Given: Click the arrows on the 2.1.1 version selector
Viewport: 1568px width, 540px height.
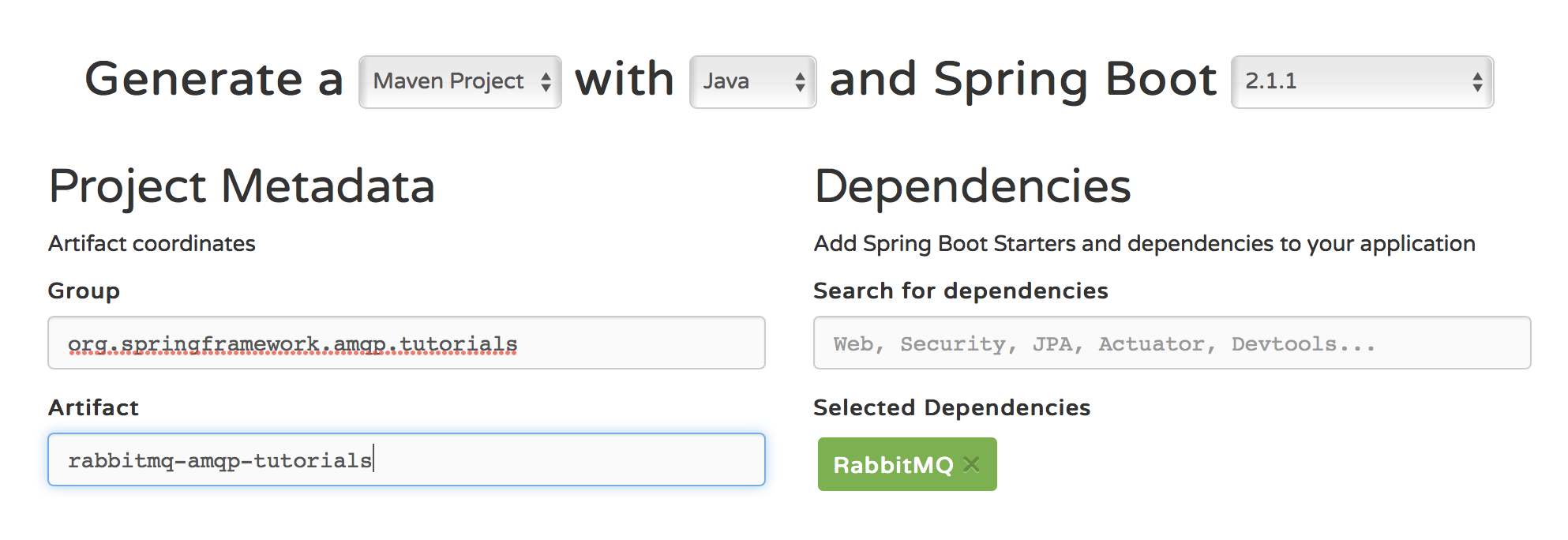Looking at the screenshot, I should [1477, 82].
